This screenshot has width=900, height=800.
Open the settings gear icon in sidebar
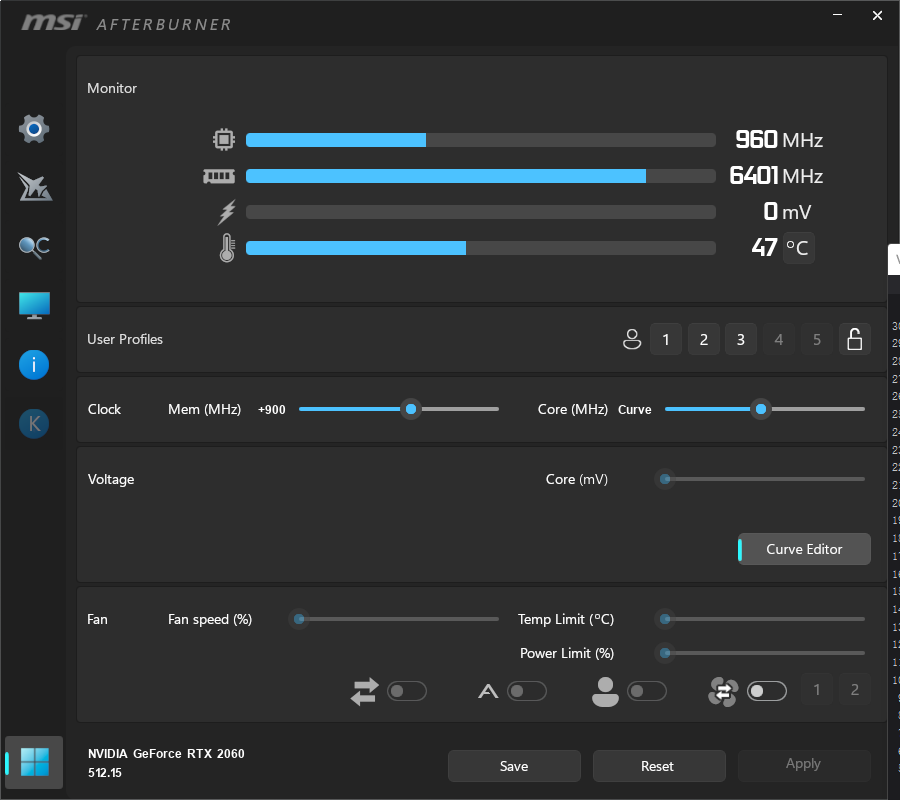(x=34, y=129)
